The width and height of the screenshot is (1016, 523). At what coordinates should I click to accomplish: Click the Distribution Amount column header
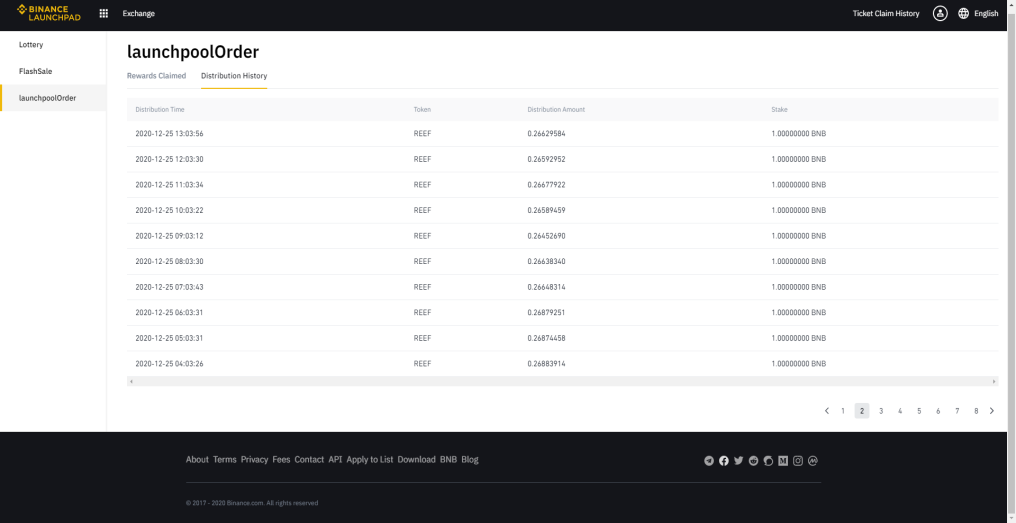click(x=556, y=110)
